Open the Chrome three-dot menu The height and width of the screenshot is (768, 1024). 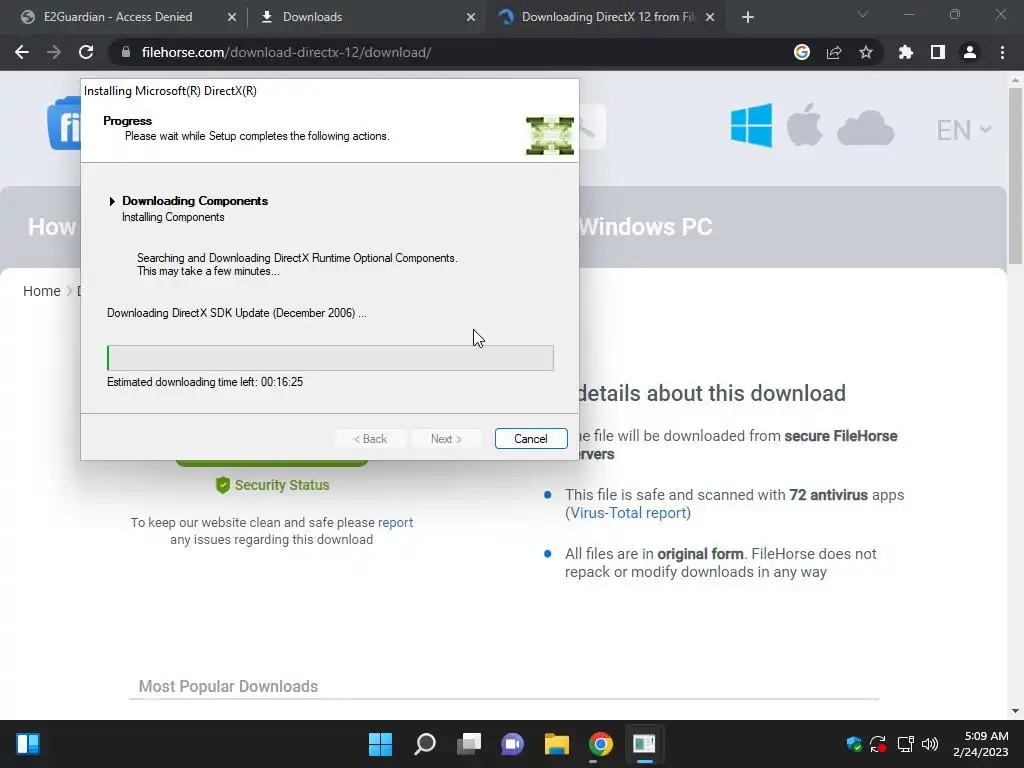(1002, 52)
